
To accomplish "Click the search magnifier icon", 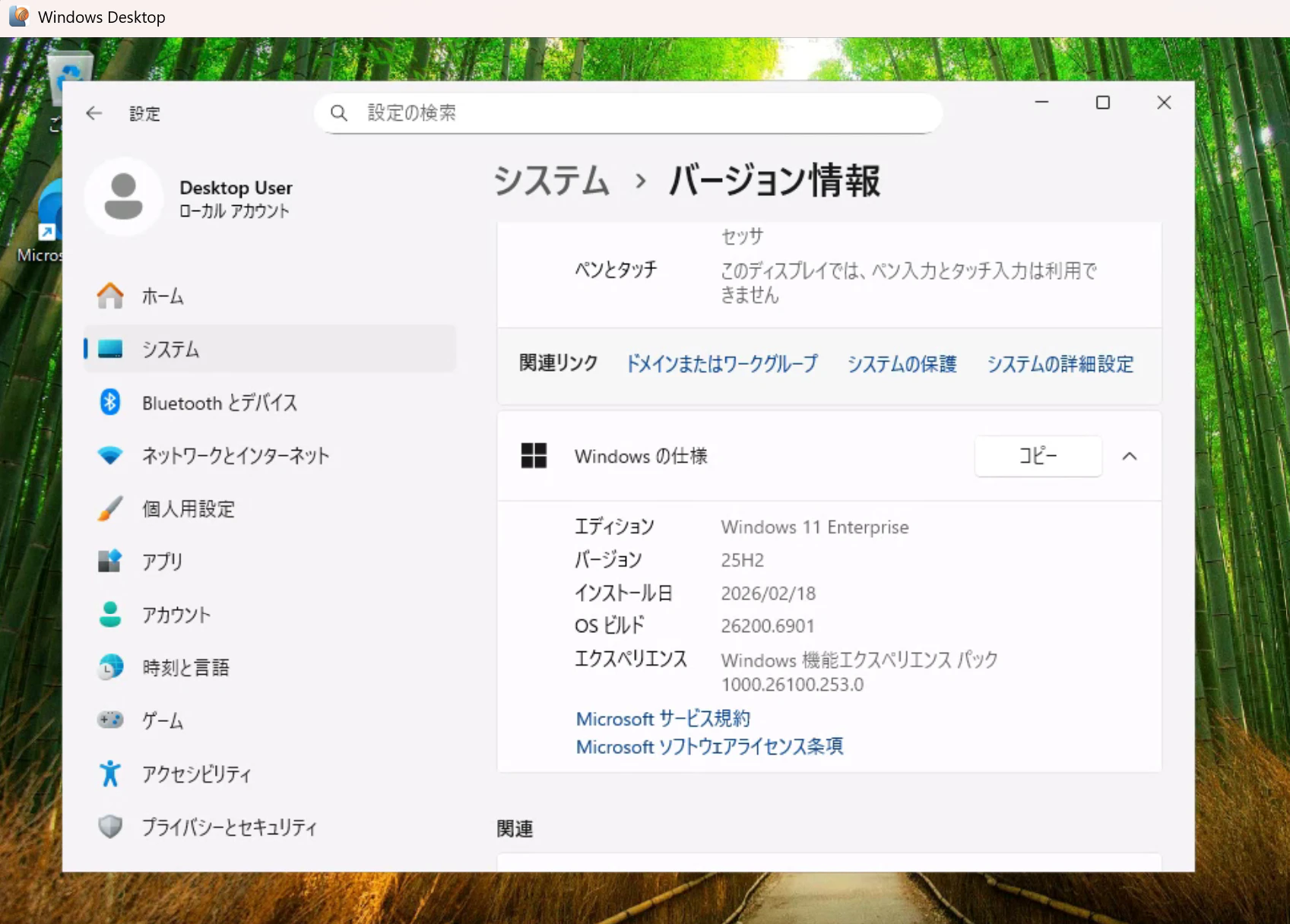I will click(339, 113).
